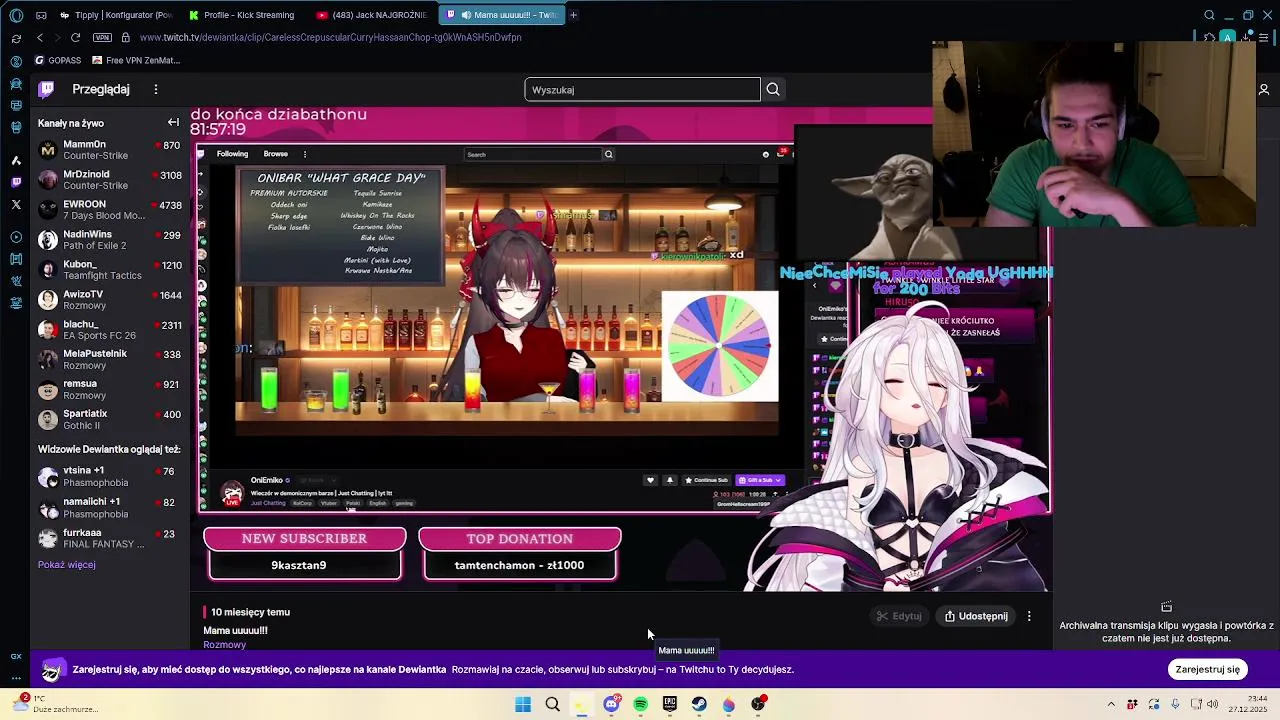
Task: Open Spotify from the taskbar
Action: pyautogui.click(x=640, y=704)
